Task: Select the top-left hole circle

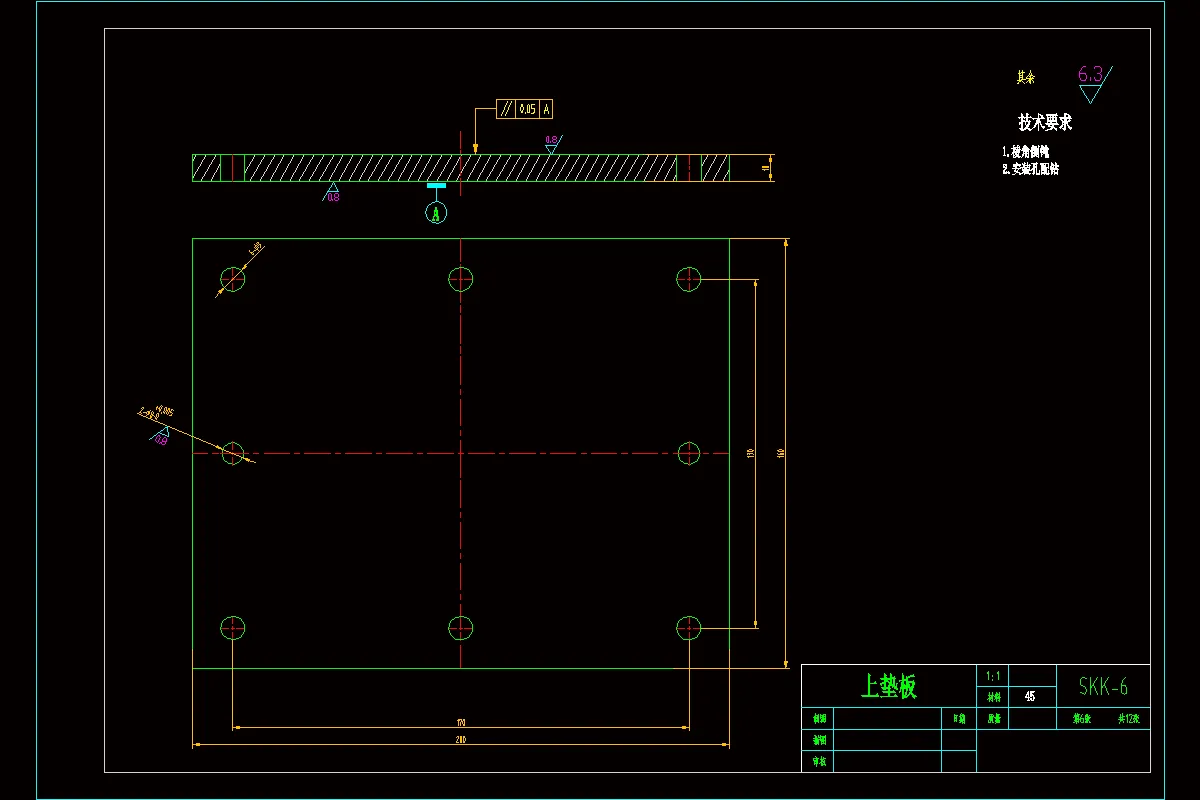Action: [232, 279]
